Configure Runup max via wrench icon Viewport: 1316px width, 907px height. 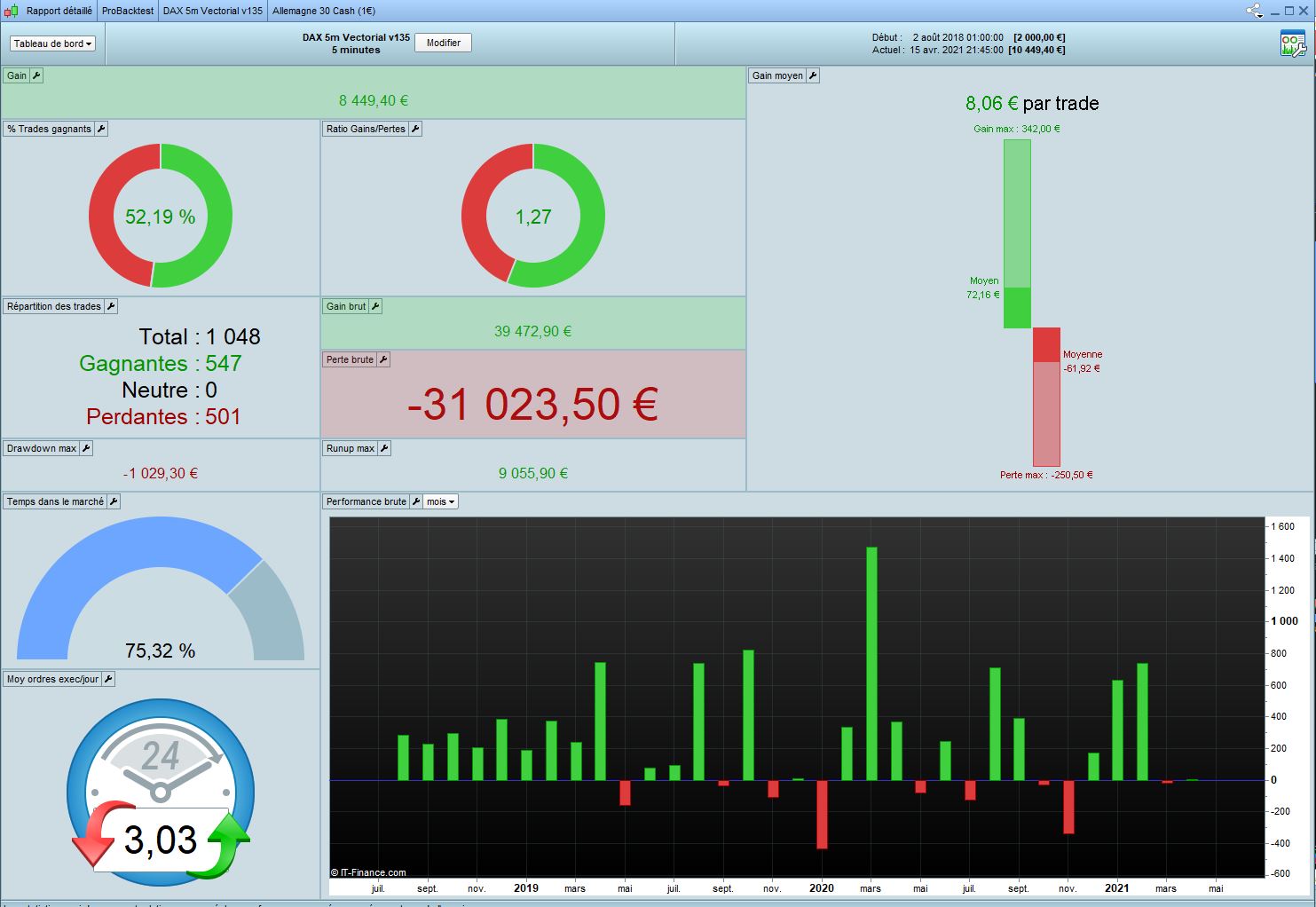(x=384, y=448)
